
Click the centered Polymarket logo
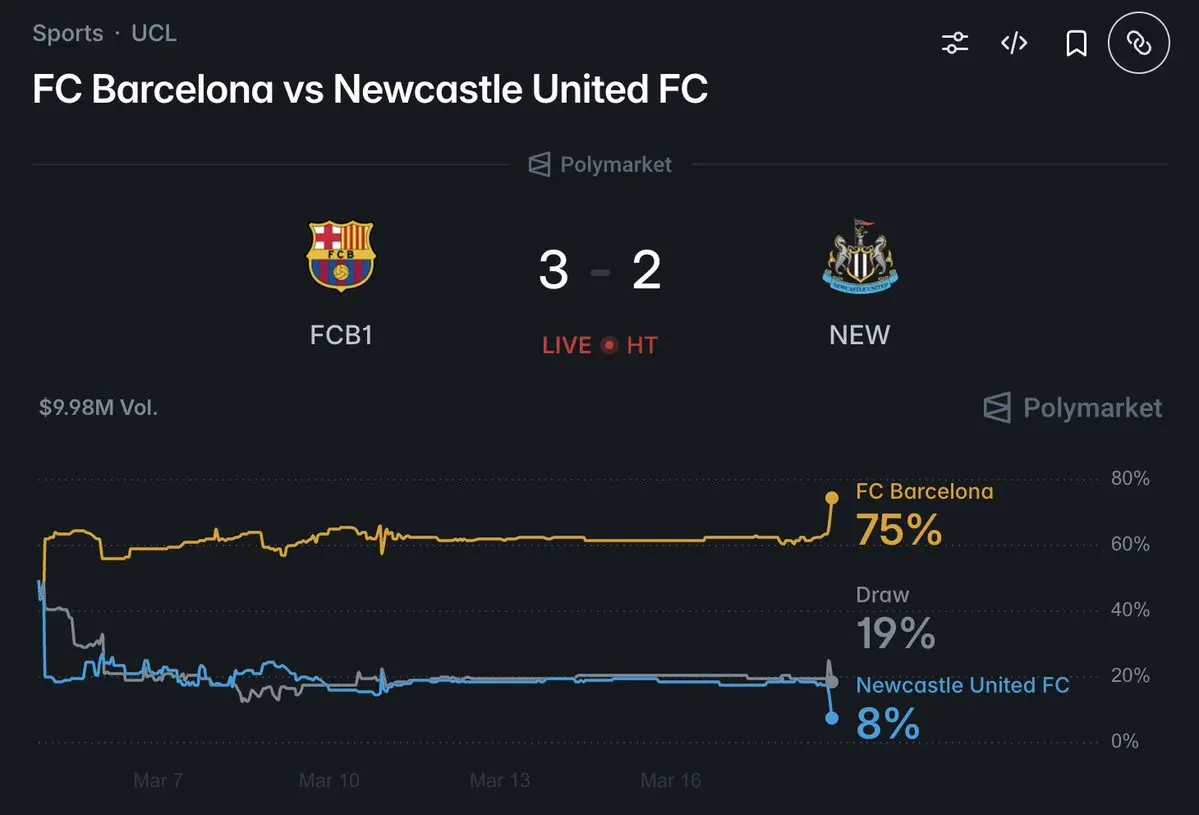(600, 164)
